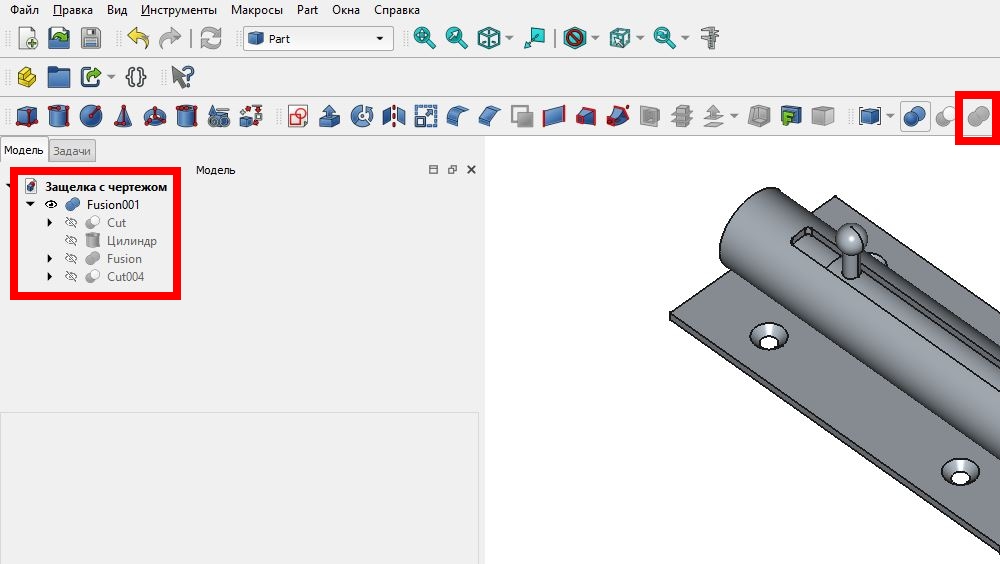Click the Boolean operation two-spheres icon
Screen dimensions: 1000x564
pos(915,116)
